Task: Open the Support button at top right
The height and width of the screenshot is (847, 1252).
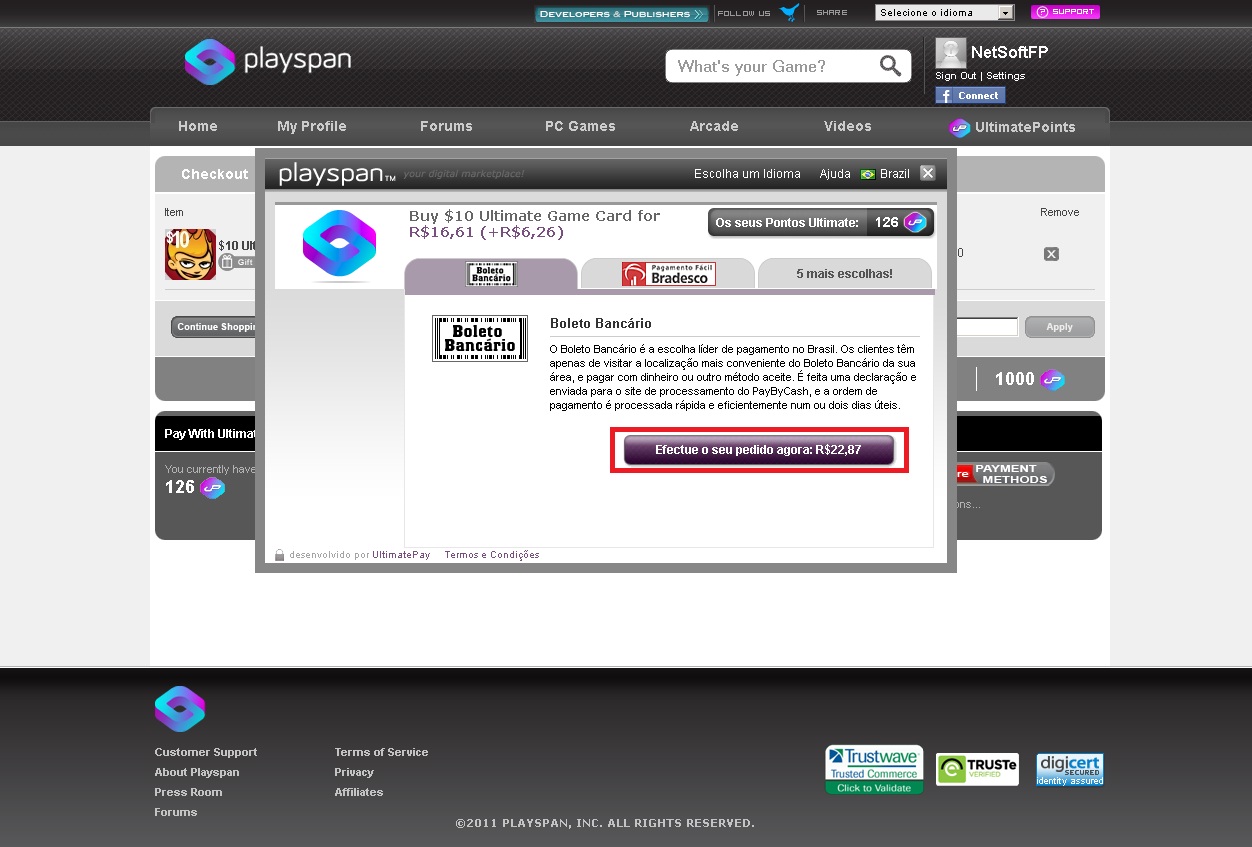Action: 1065,12
